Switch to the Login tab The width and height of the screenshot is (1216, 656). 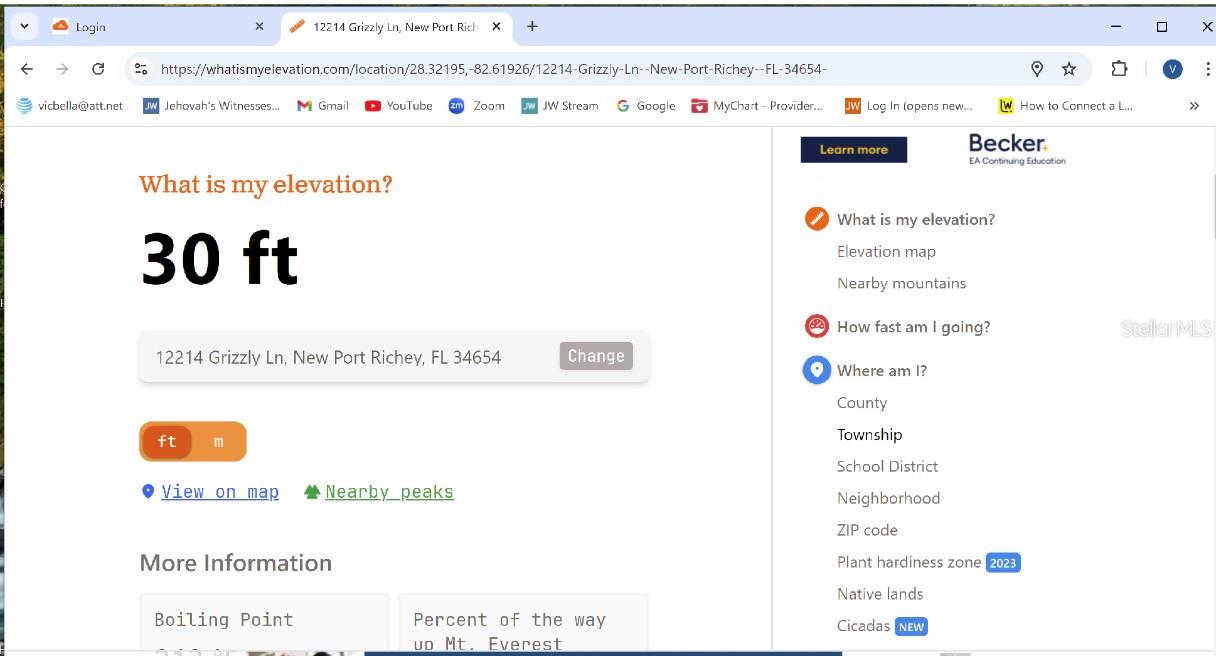(x=150, y=27)
